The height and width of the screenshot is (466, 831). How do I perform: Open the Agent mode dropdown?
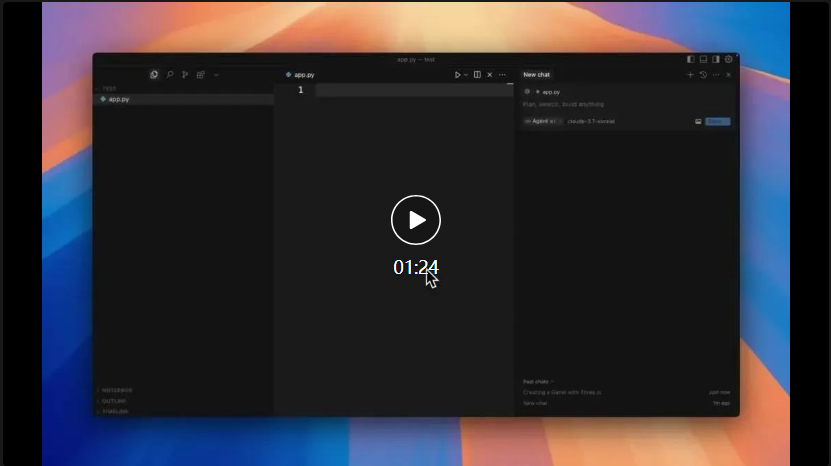[540, 121]
